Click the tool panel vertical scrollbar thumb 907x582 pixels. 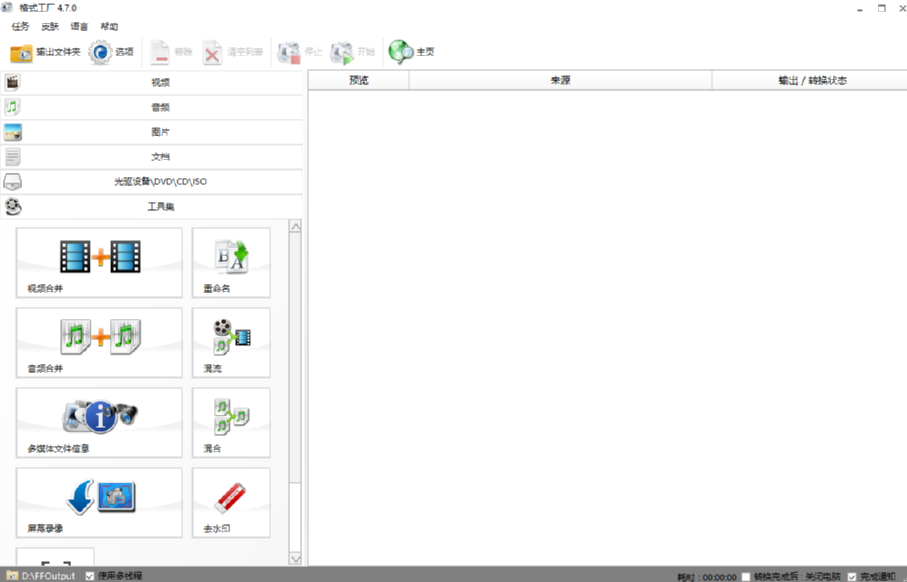click(295, 357)
